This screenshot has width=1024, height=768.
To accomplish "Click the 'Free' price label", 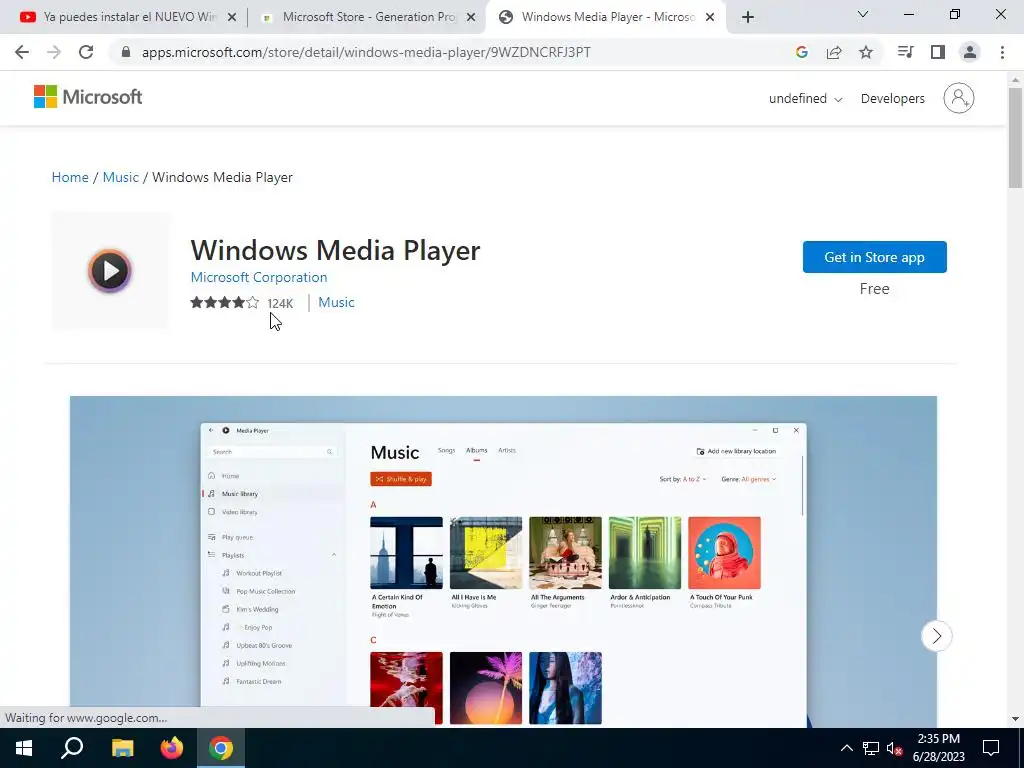I will pyautogui.click(x=874, y=289).
